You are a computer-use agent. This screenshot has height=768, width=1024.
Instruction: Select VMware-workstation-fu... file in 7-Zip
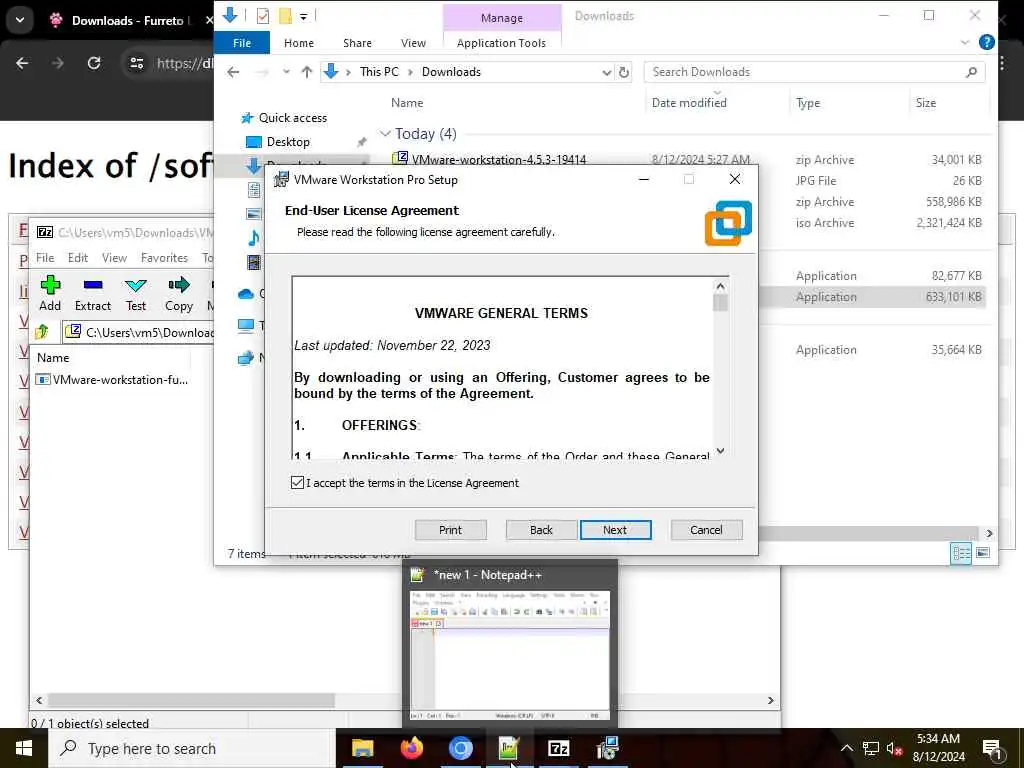tap(112, 379)
